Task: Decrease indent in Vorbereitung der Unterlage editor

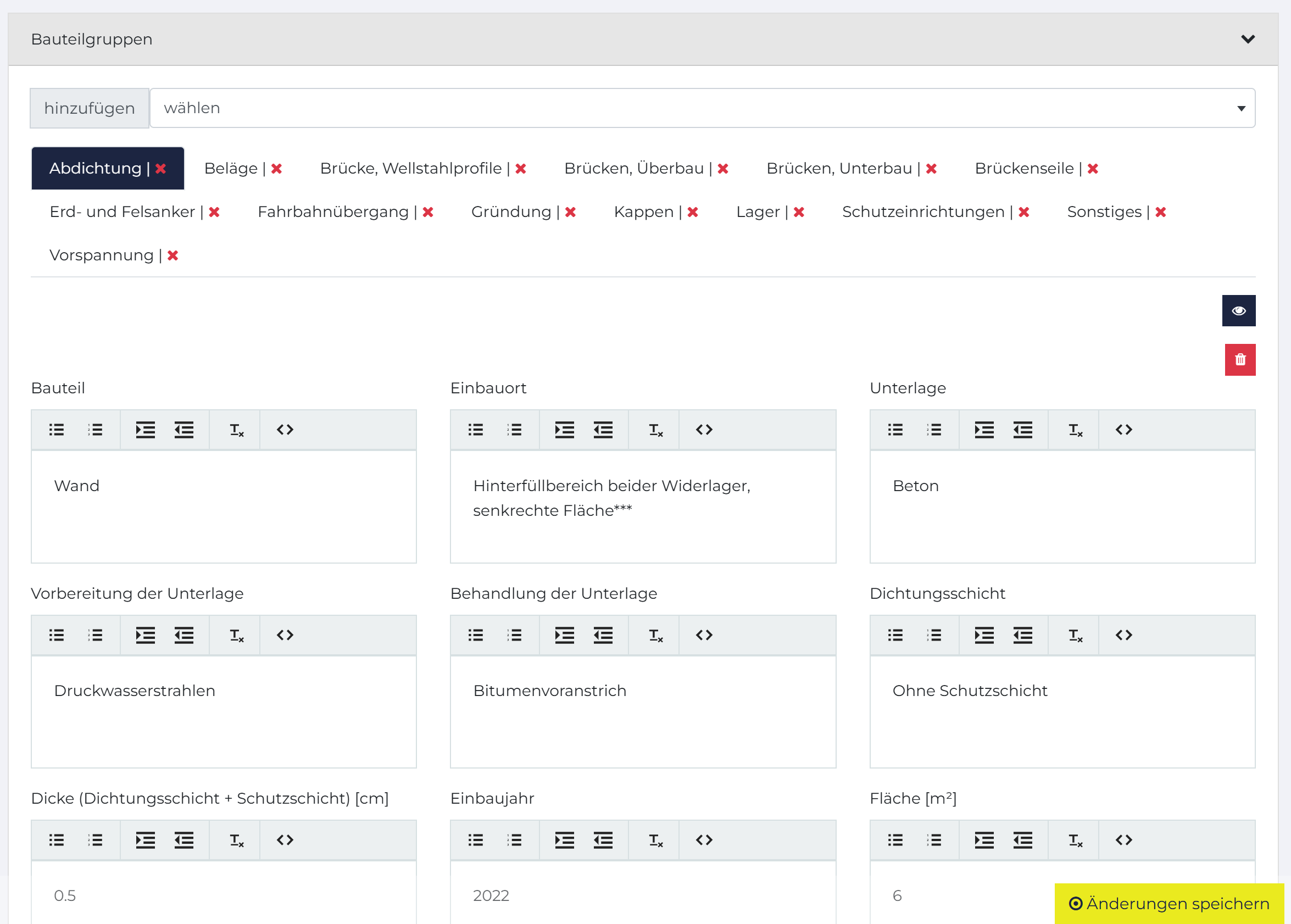Action: 184,635
